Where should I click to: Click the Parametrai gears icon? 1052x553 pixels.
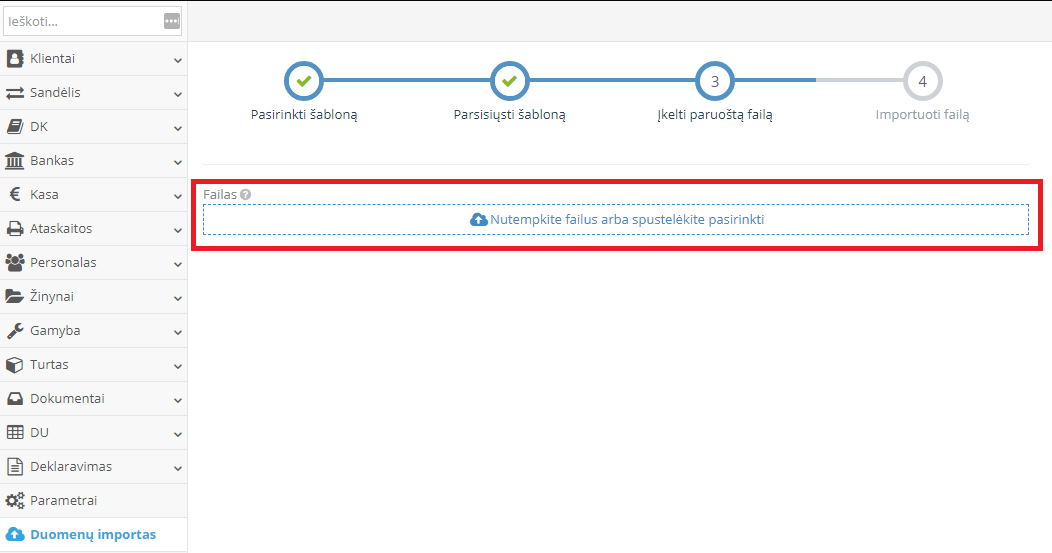(x=15, y=501)
